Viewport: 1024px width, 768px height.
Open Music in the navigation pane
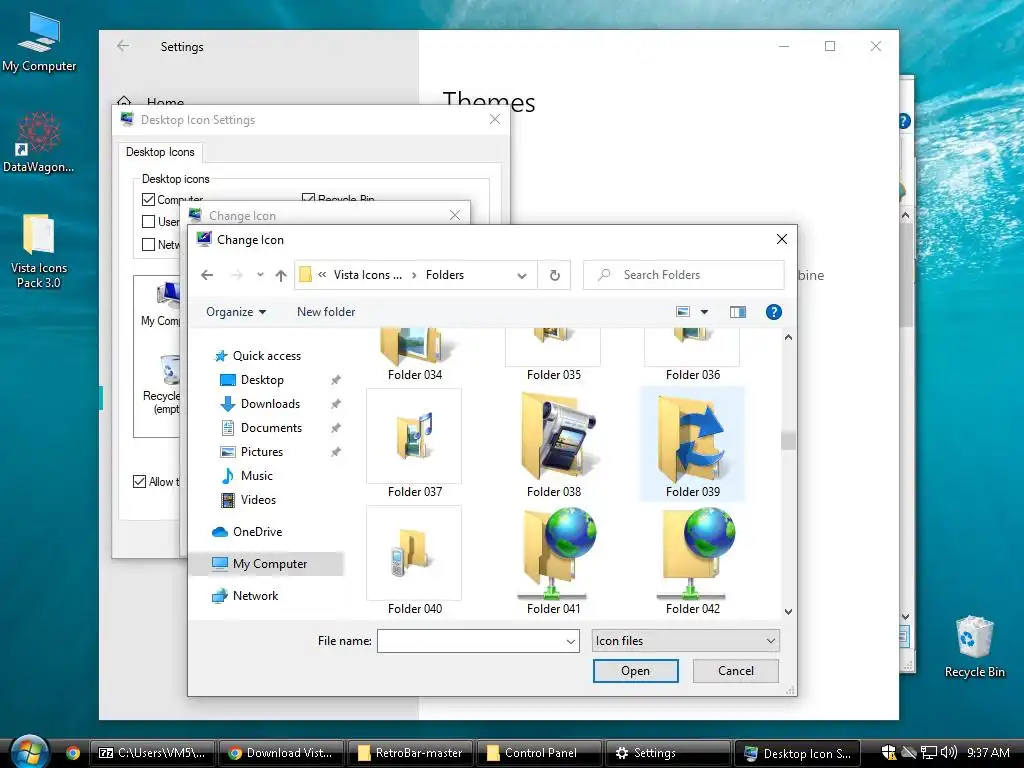(247, 476)
